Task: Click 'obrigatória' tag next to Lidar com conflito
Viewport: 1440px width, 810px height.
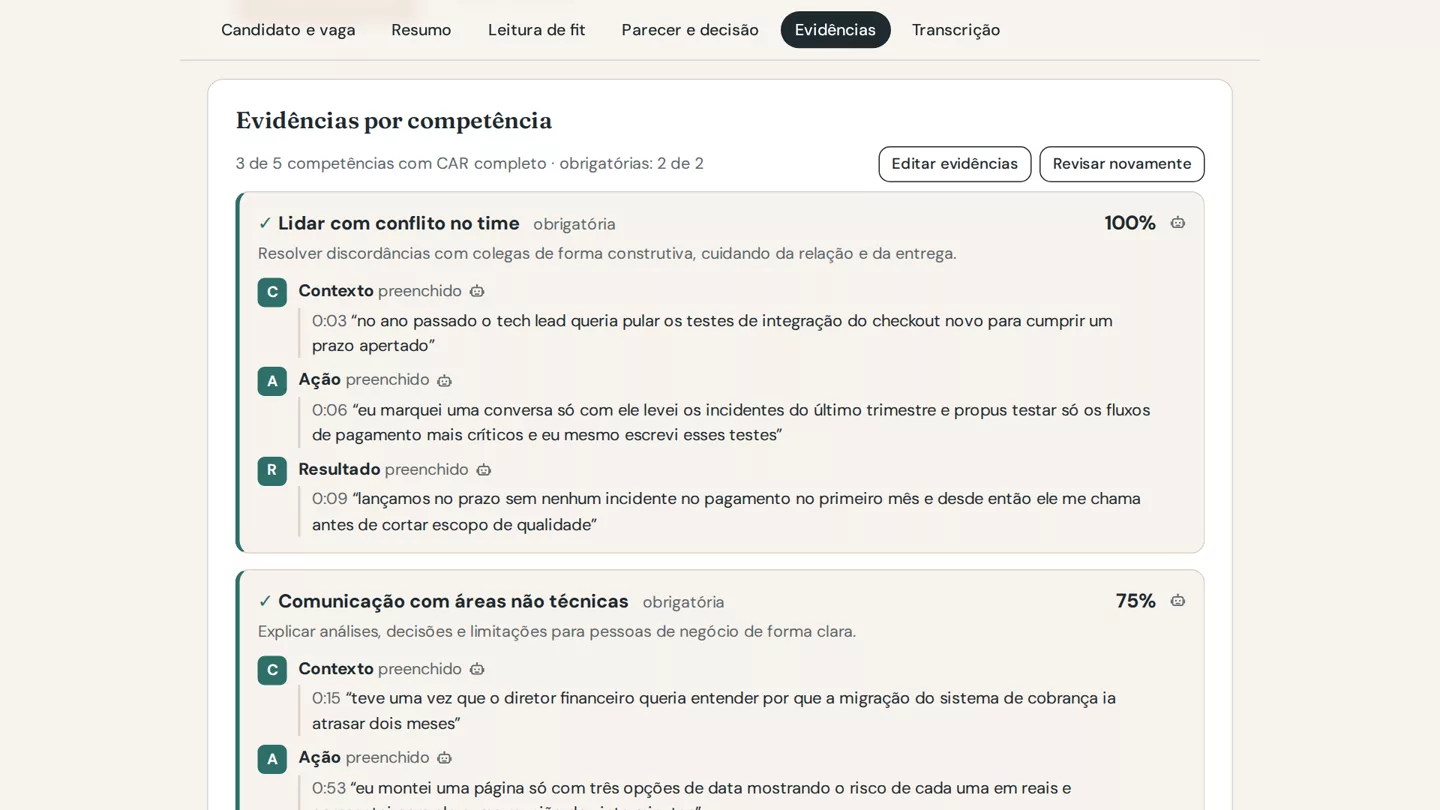Action: [574, 224]
